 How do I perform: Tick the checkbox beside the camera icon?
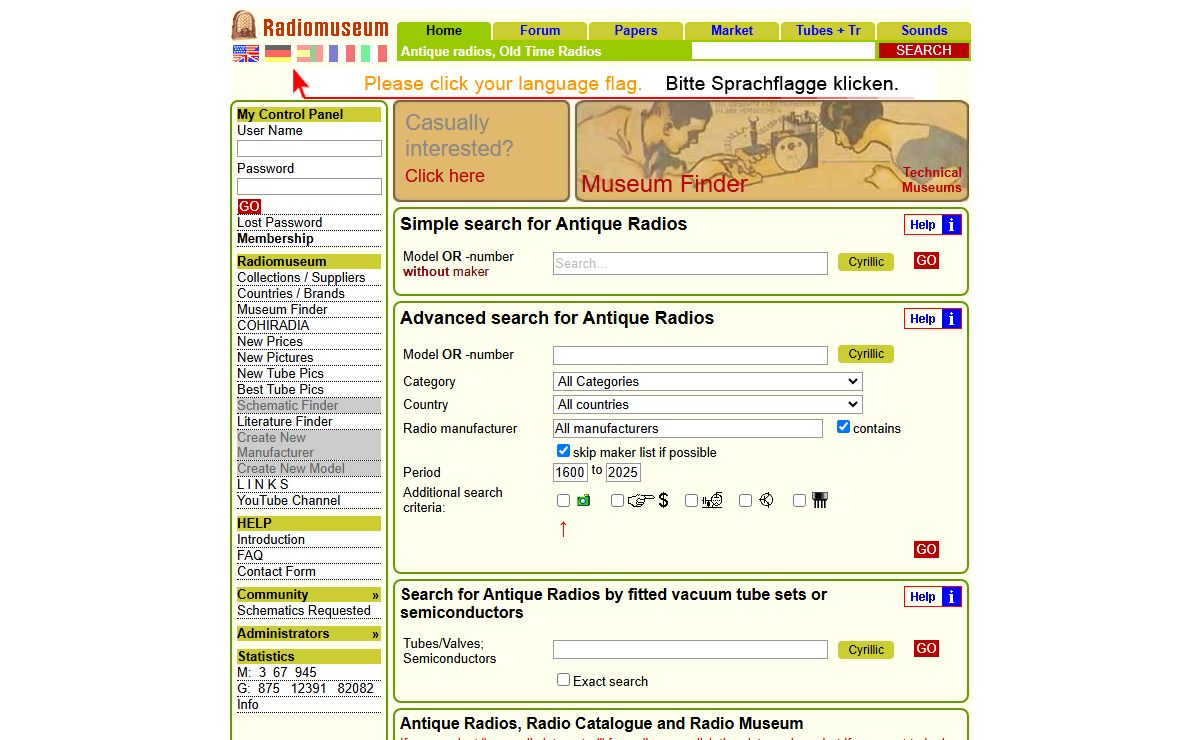563,501
